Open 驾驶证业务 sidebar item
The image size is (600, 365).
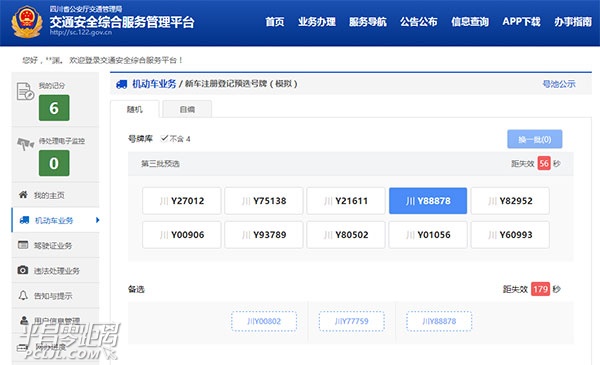pos(53,246)
